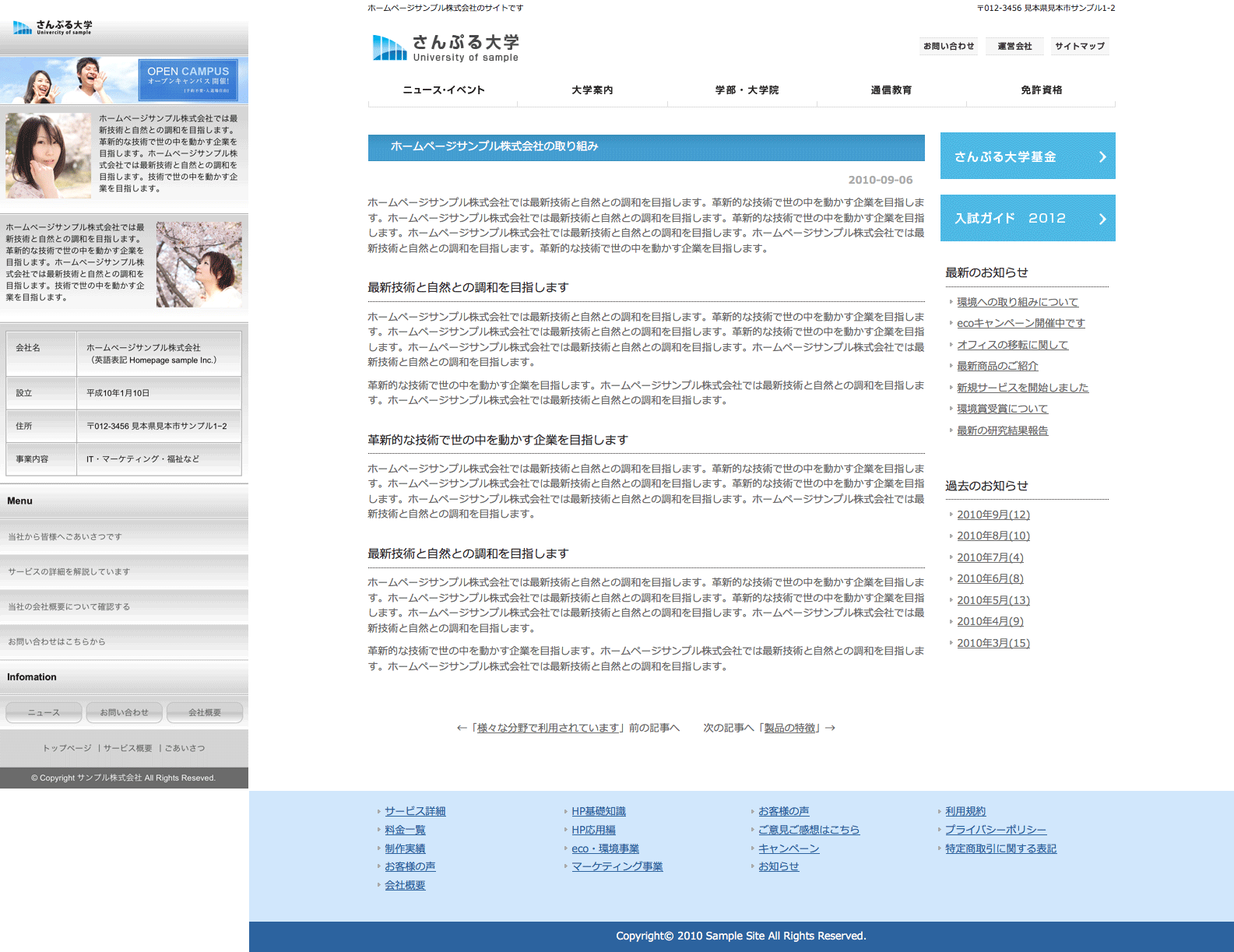Go to previous article 様々な分野で利用されています
This screenshot has width=1234, height=952.
tap(547, 728)
